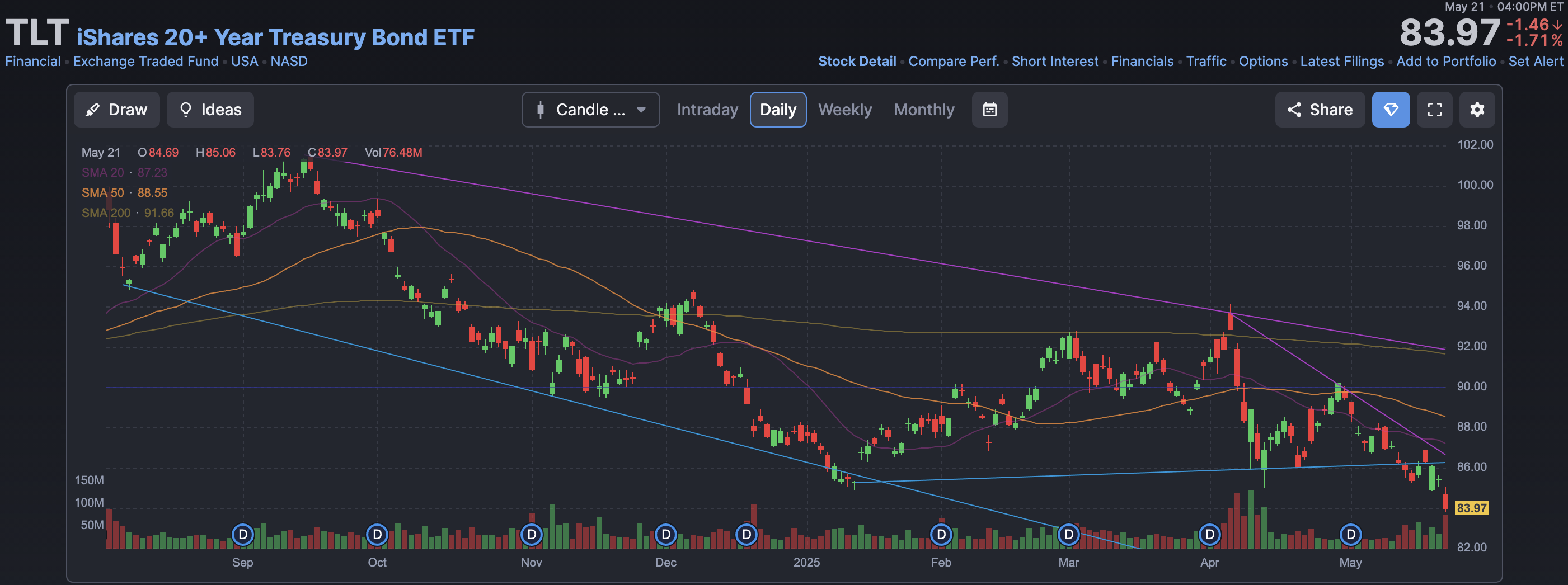The image size is (1568, 585).
Task: Click the dividend D marker before 2025
Action: [x=747, y=535]
